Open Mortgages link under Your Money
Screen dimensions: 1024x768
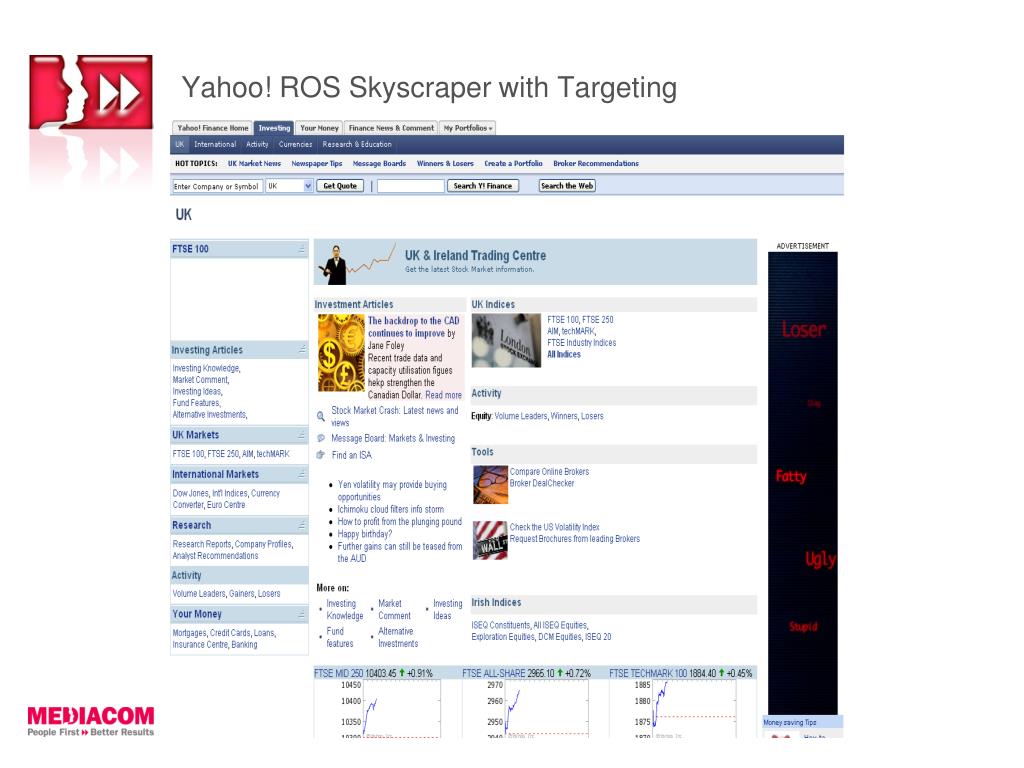[x=189, y=633]
